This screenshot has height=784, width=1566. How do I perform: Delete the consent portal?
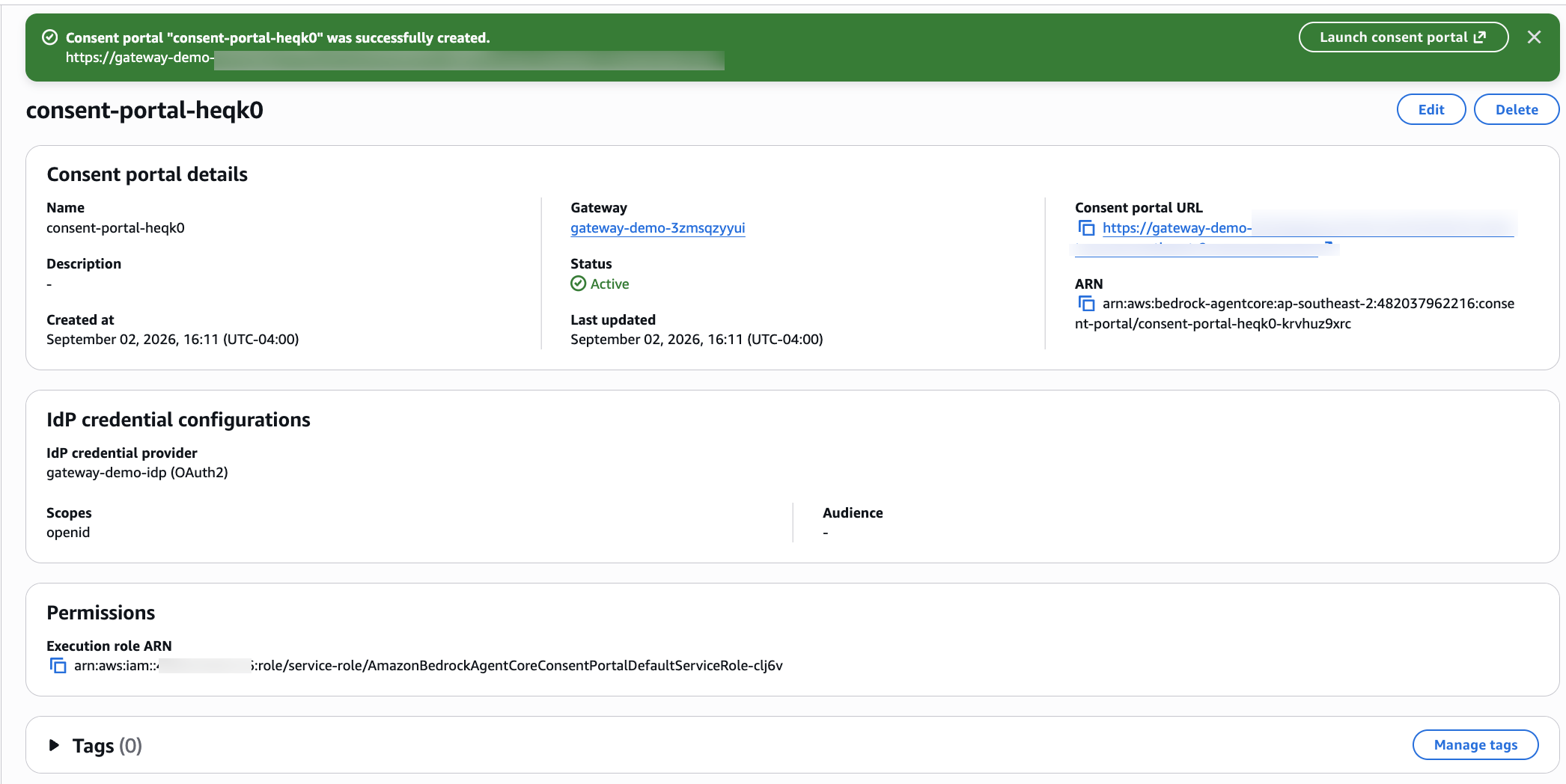tap(1517, 109)
